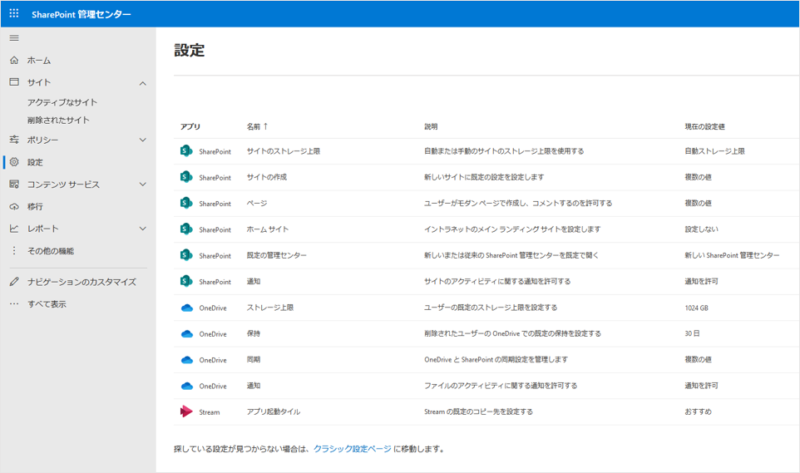Screen dimensions: 800x473
Task: Collapse the サイト section chevron
Action: pyautogui.click(x=142, y=83)
